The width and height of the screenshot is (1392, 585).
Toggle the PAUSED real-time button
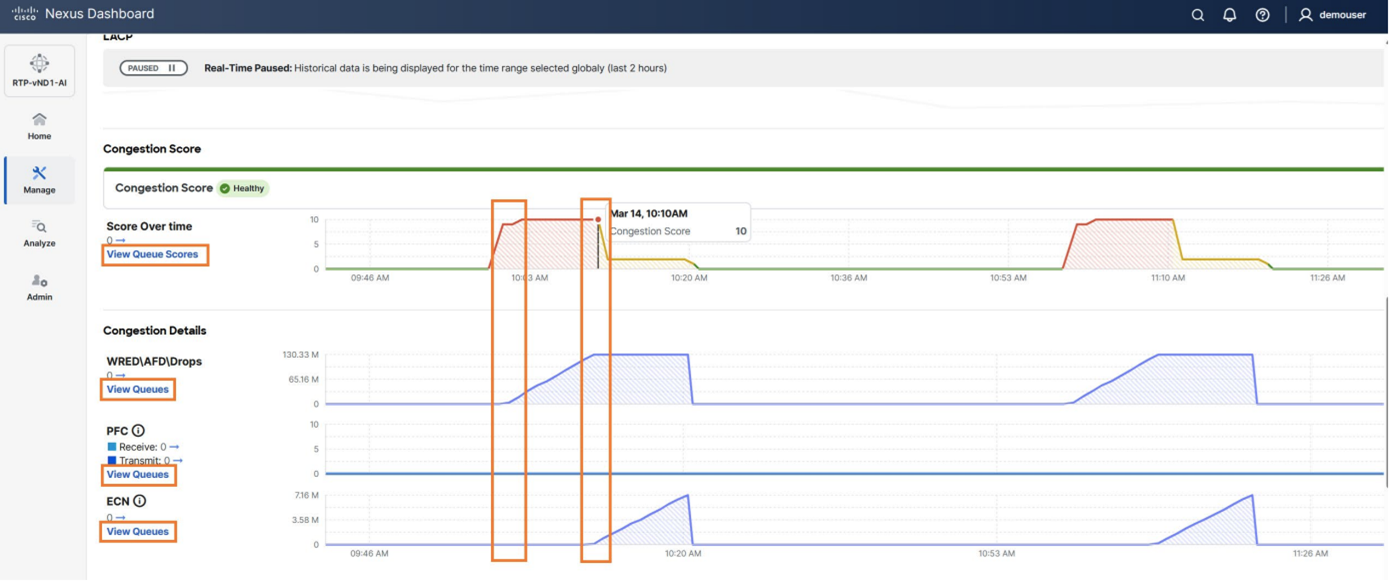pyautogui.click(x=153, y=68)
